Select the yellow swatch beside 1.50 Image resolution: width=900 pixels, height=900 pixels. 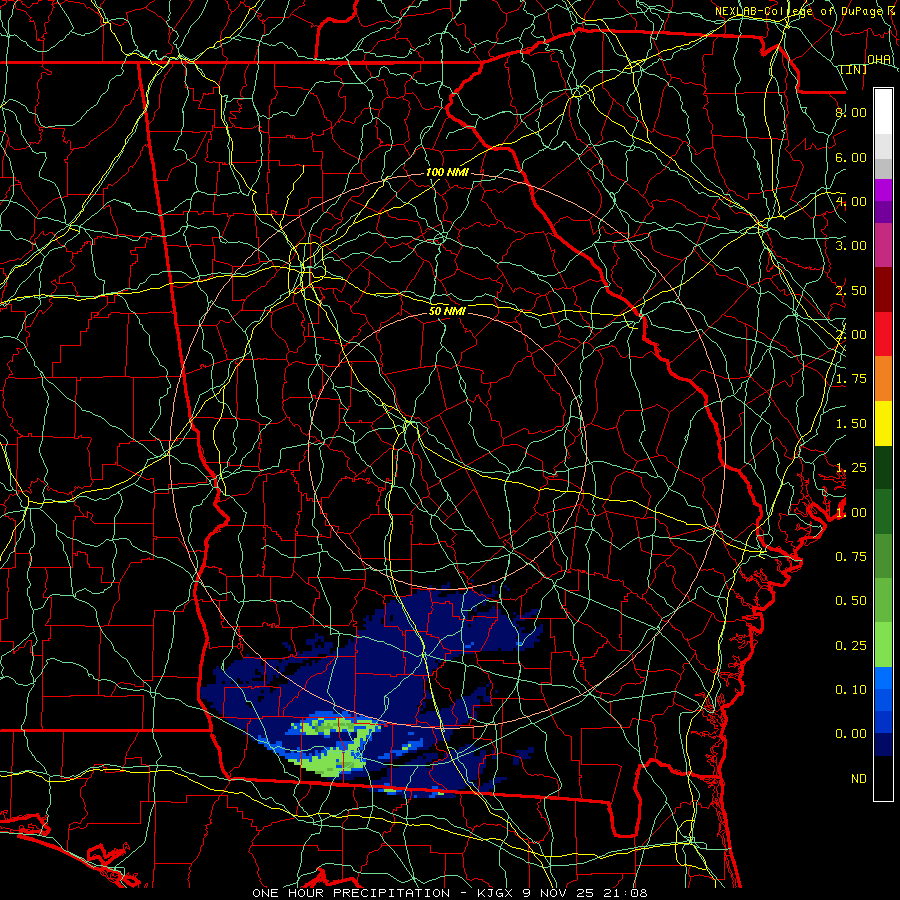click(883, 423)
